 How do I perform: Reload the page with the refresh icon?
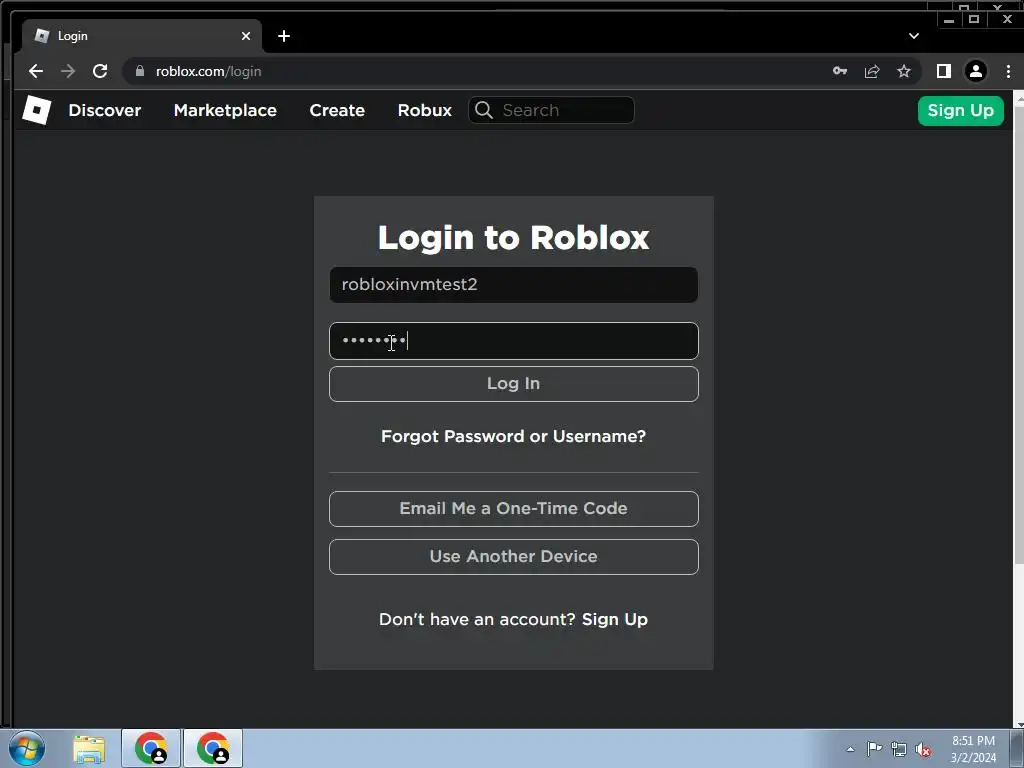[100, 71]
